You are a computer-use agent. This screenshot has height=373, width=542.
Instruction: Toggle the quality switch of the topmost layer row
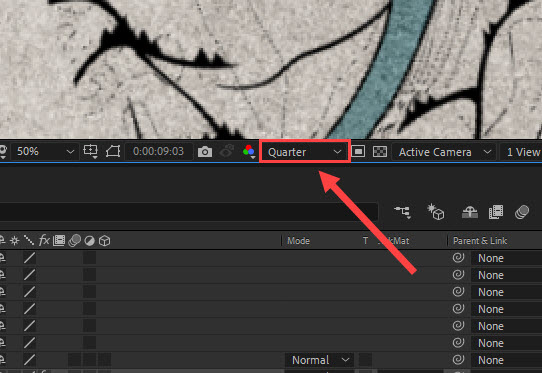(30, 258)
